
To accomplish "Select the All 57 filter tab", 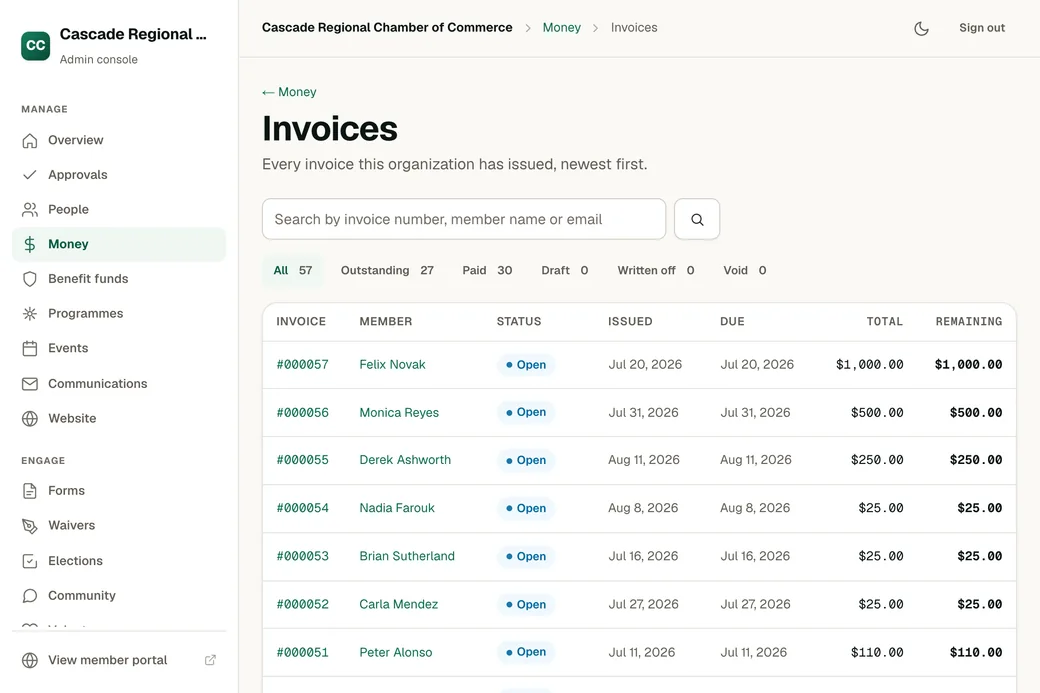I will [x=292, y=271].
